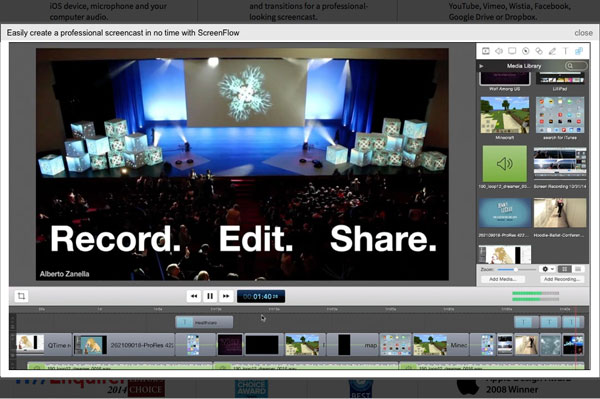
Task: Open the Text properties T tab
Action: coord(565,51)
